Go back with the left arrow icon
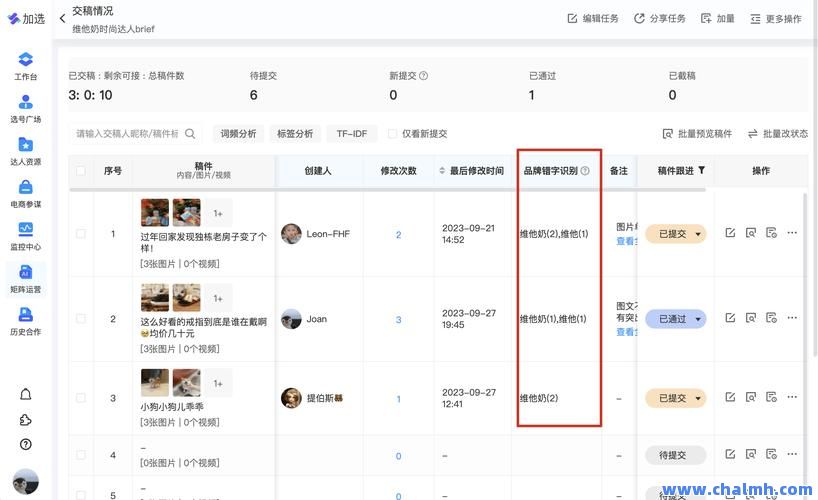 (x=63, y=19)
